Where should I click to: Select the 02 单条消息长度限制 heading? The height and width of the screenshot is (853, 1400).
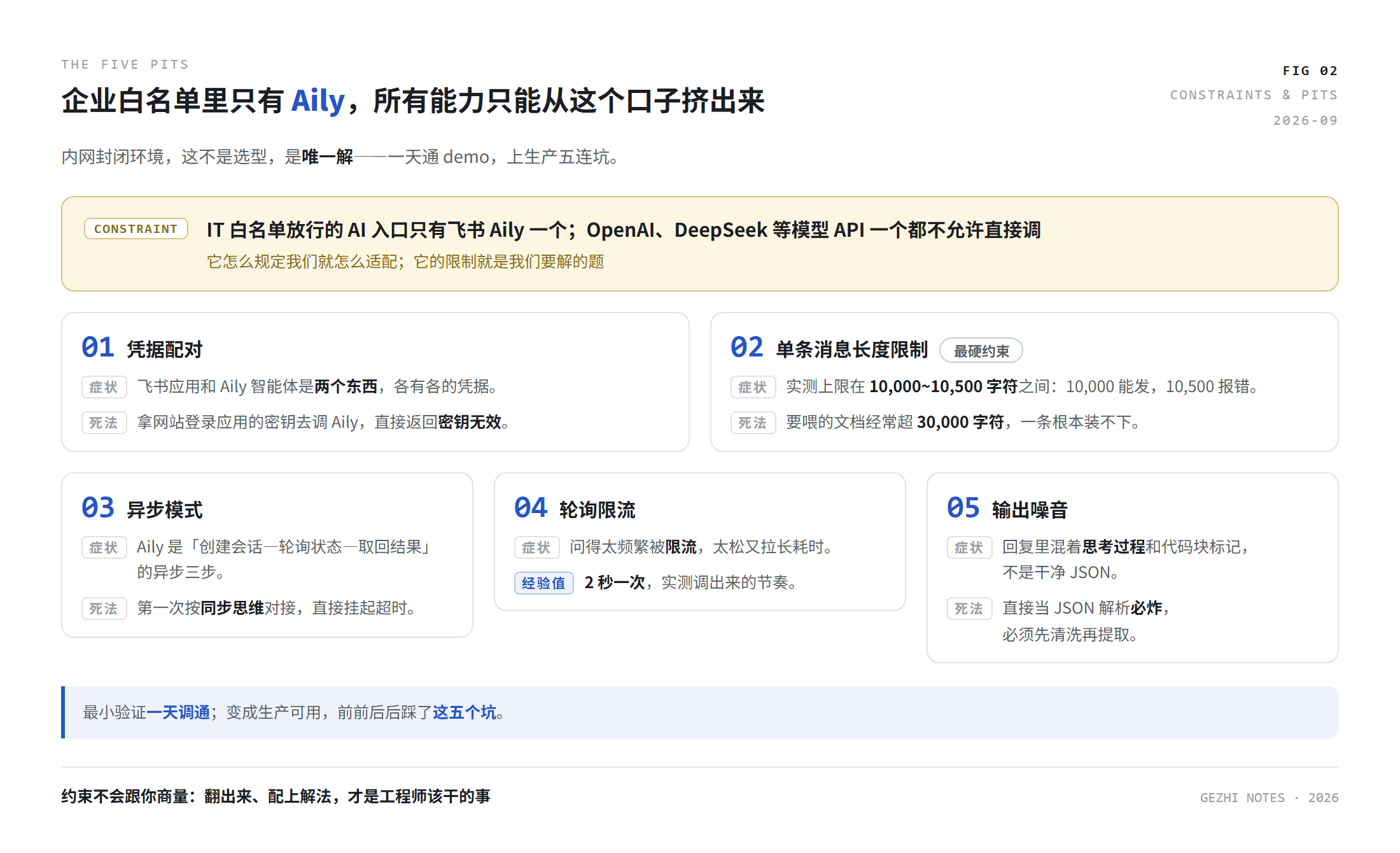[829, 348]
